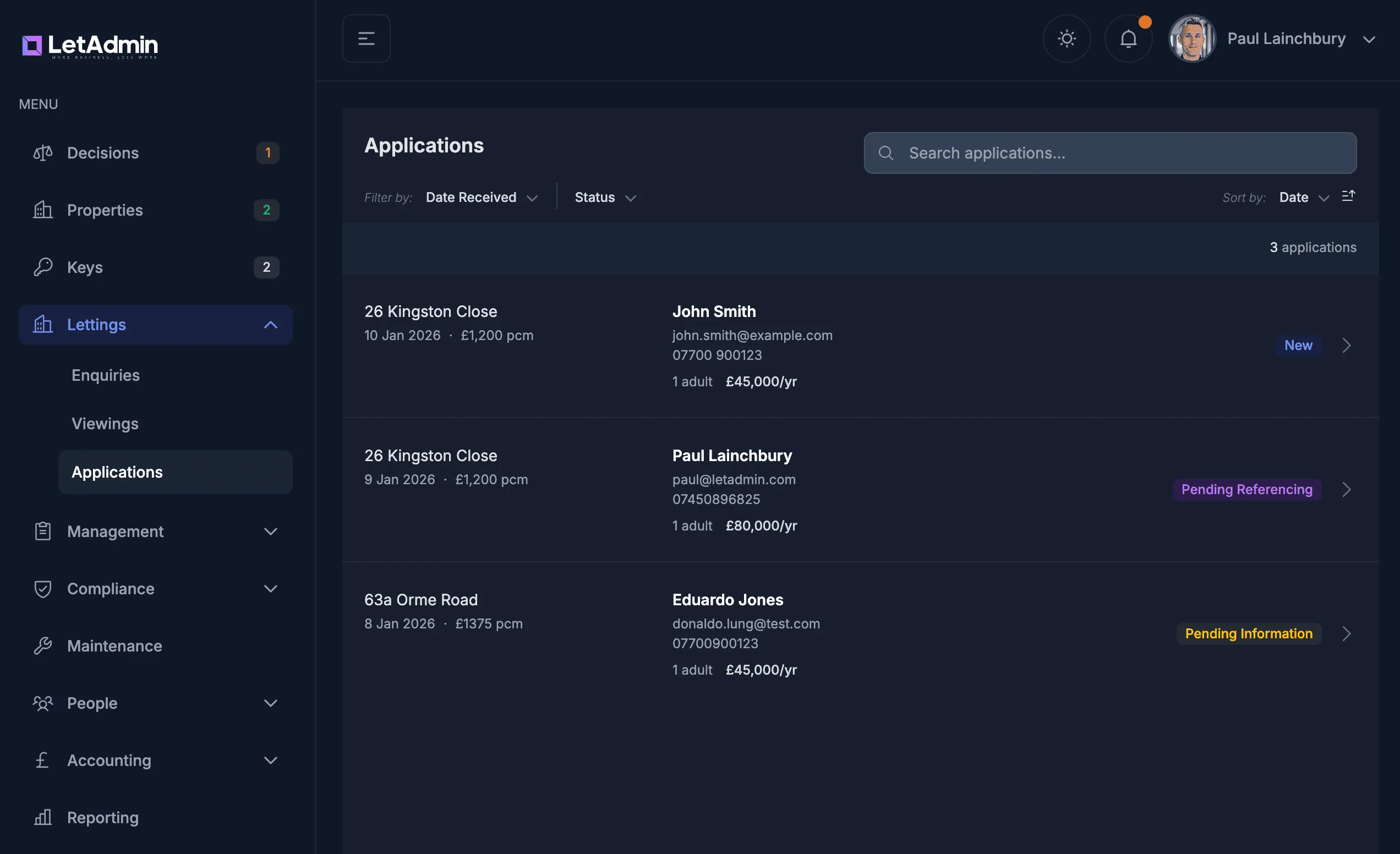Collapse the Lettings submenu

tap(271, 325)
